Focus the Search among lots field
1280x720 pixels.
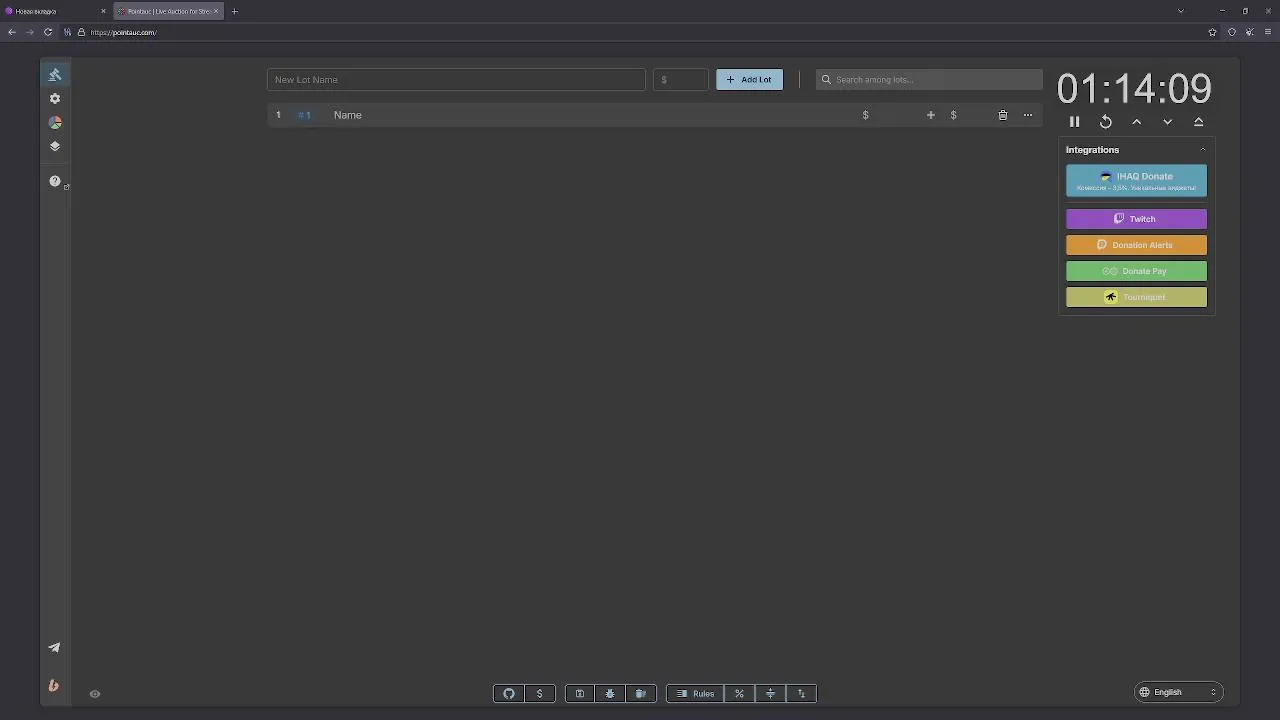point(929,80)
